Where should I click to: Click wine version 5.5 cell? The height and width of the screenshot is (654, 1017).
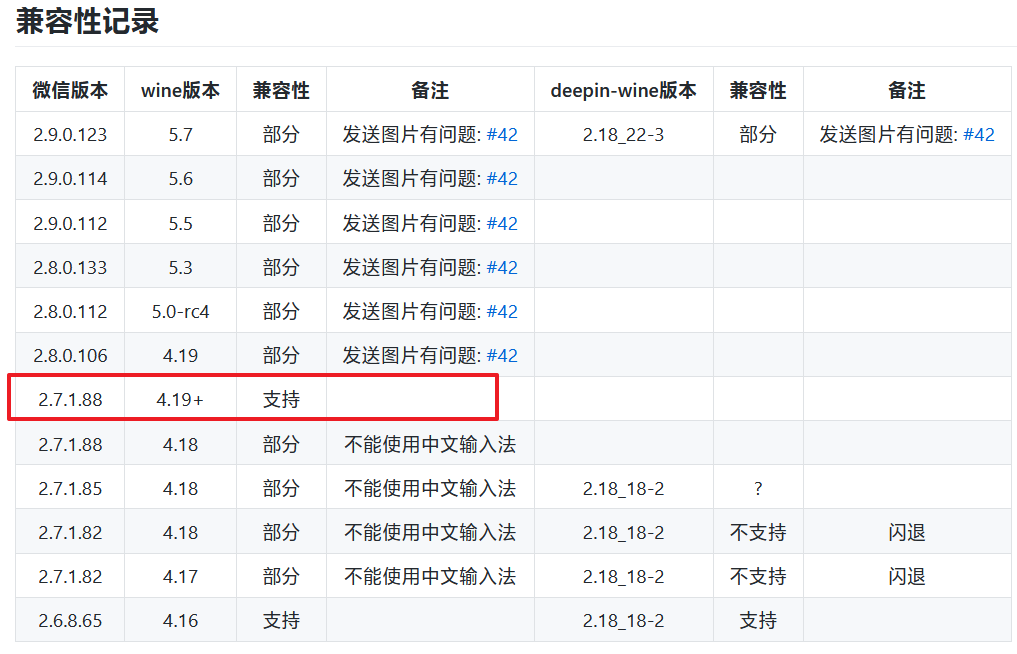[180, 223]
